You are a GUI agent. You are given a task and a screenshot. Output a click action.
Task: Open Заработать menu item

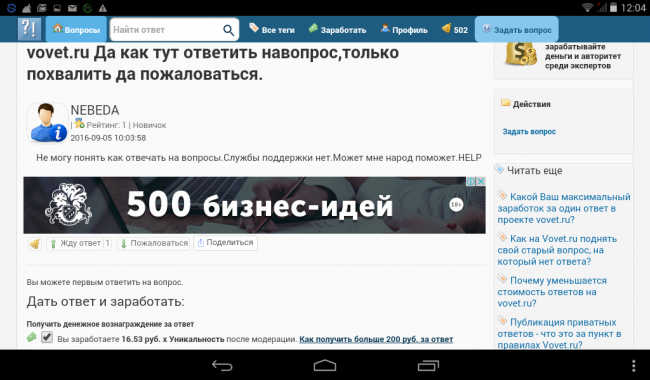[337, 29]
